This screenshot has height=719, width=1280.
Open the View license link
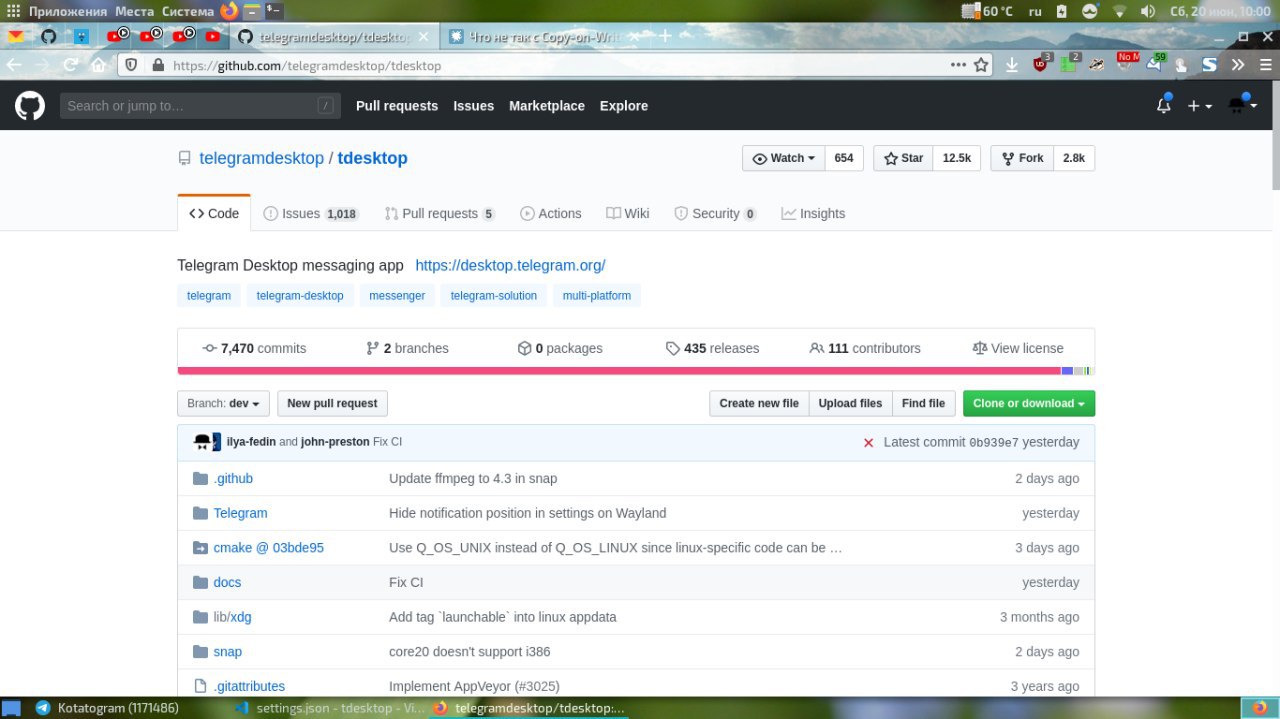coord(1017,348)
